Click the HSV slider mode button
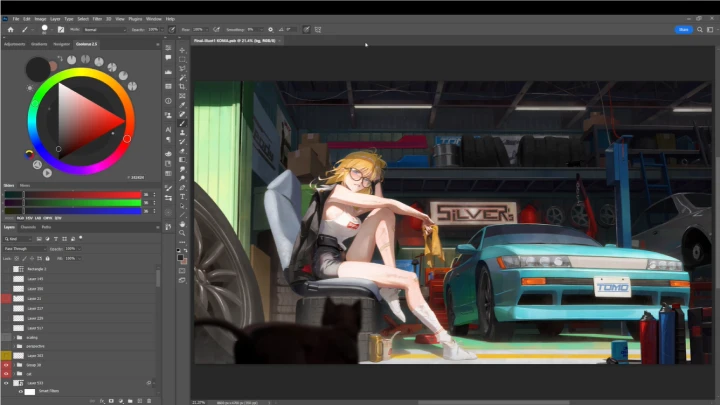Viewport: 720px width, 405px height. tap(29, 218)
